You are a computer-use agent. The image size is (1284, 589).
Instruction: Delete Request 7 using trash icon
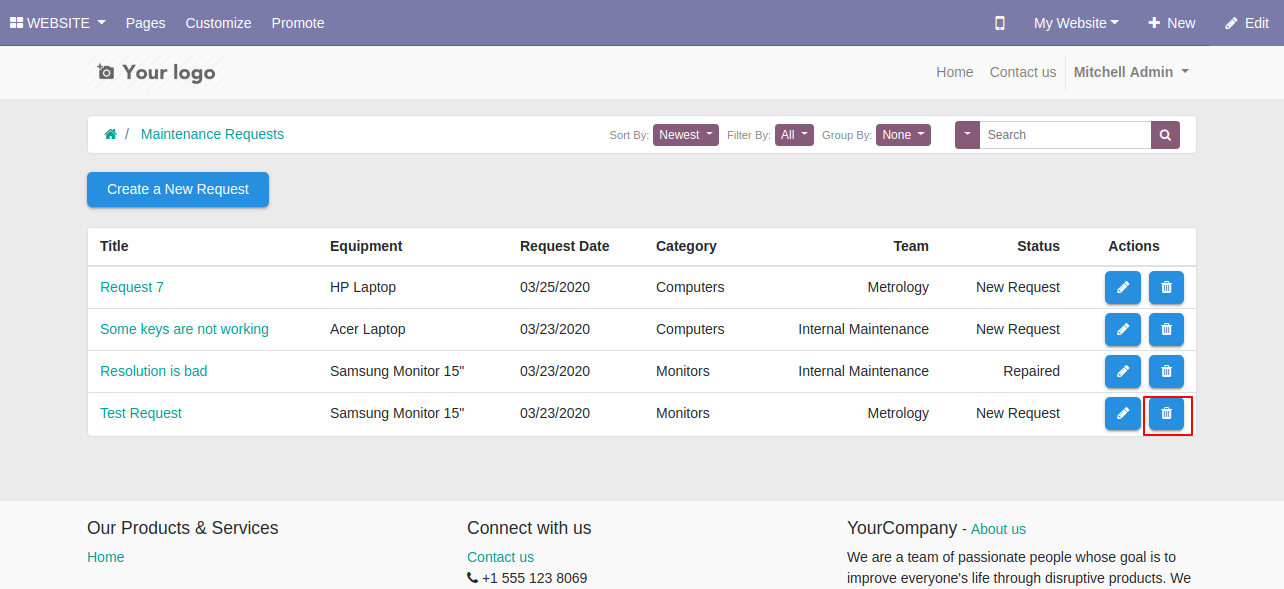pos(1166,287)
